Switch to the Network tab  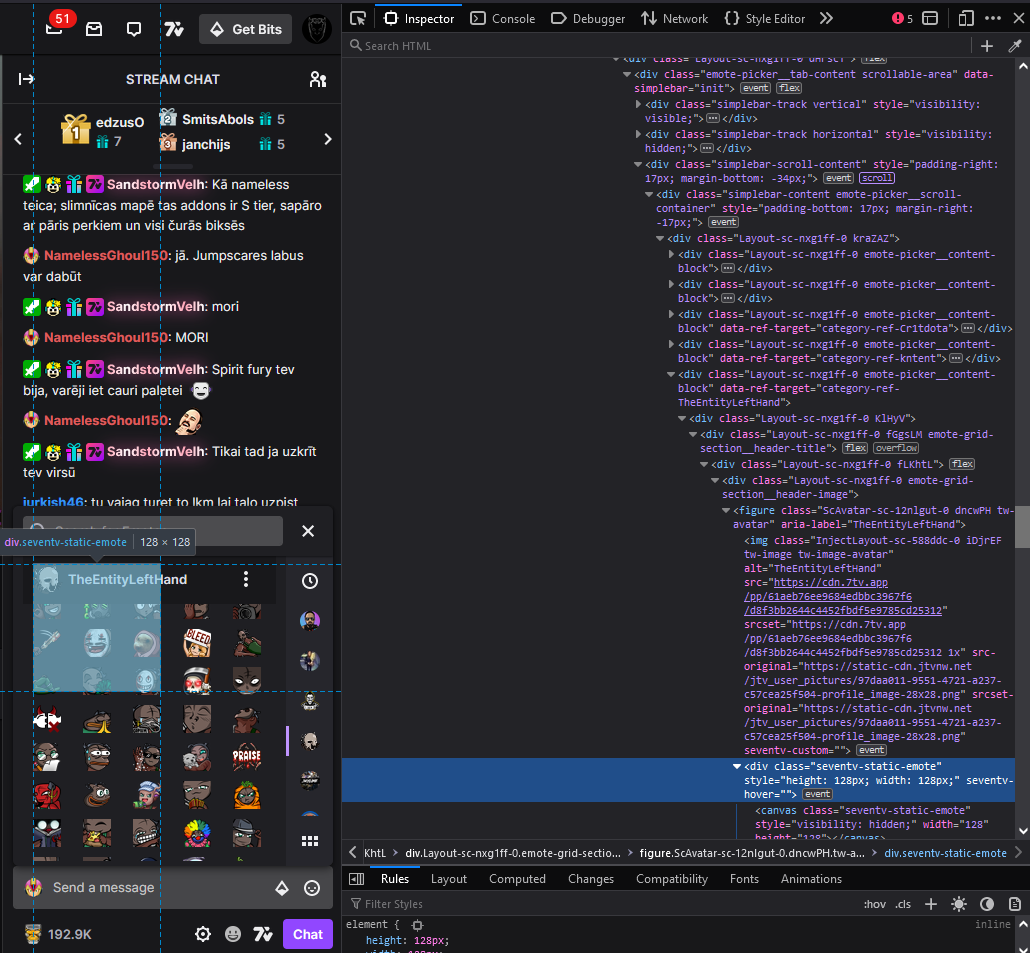coord(675,18)
